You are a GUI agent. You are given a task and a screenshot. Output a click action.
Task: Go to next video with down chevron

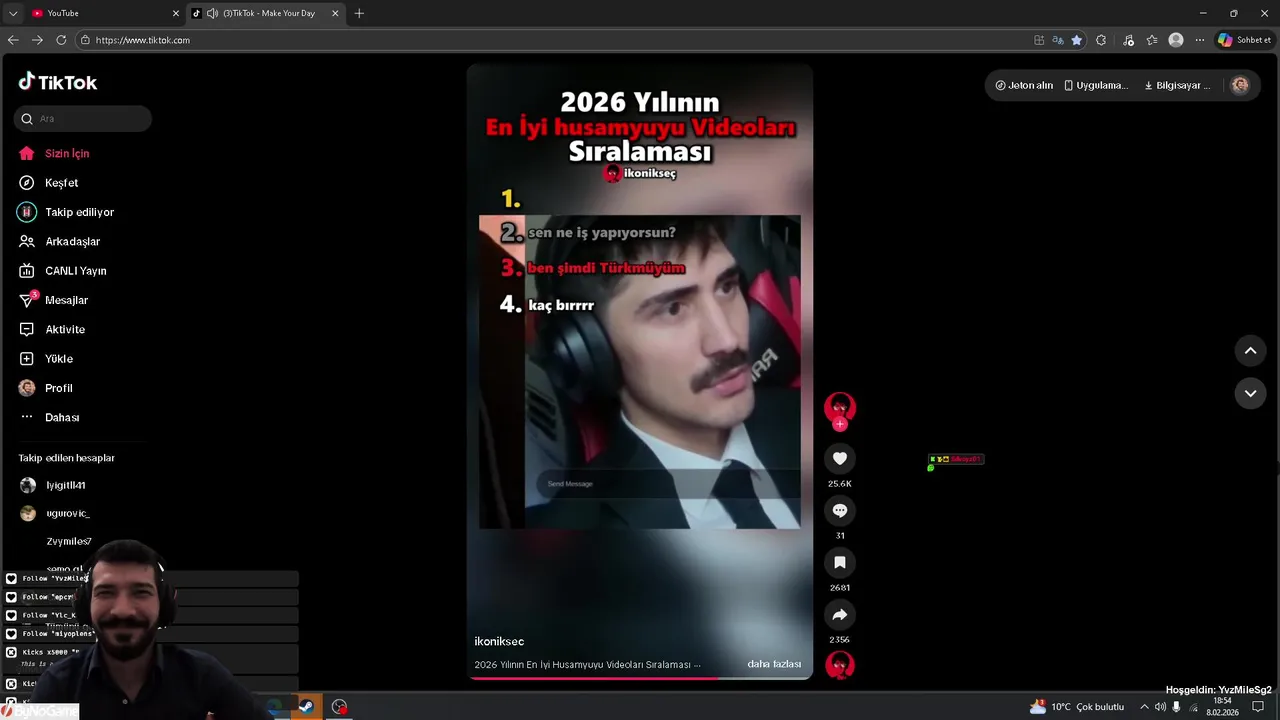(1250, 393)
